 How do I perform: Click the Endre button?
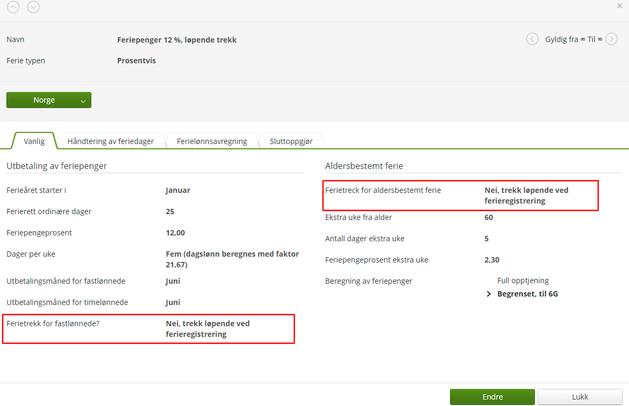pyautogui.click(x=492, y=397)
